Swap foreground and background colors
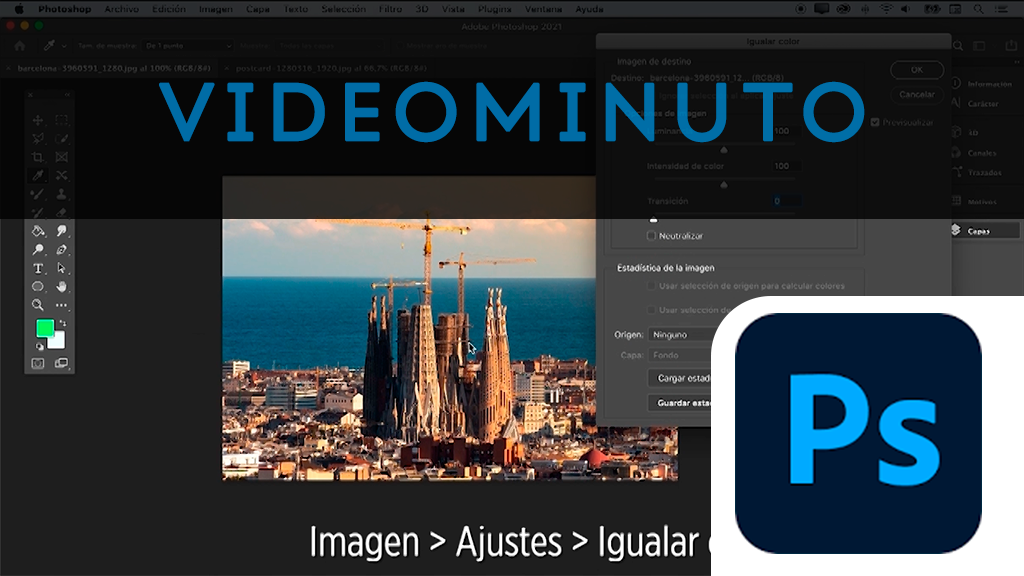Viewport: 1024px width, 576px height. coord(61,324)
